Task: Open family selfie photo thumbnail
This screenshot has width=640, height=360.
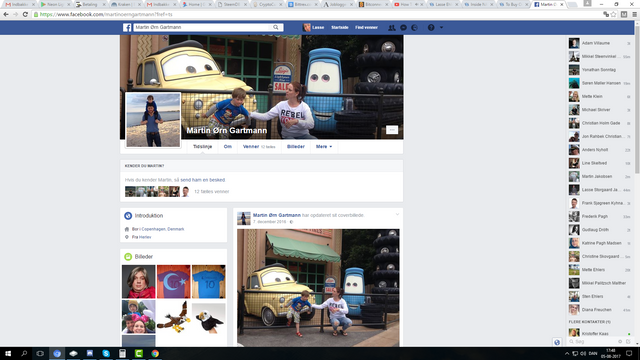Action: tap(139, 317)
